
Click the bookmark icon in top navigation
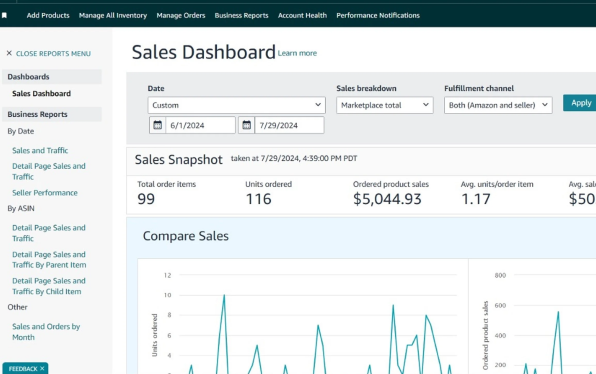(5, 16)
